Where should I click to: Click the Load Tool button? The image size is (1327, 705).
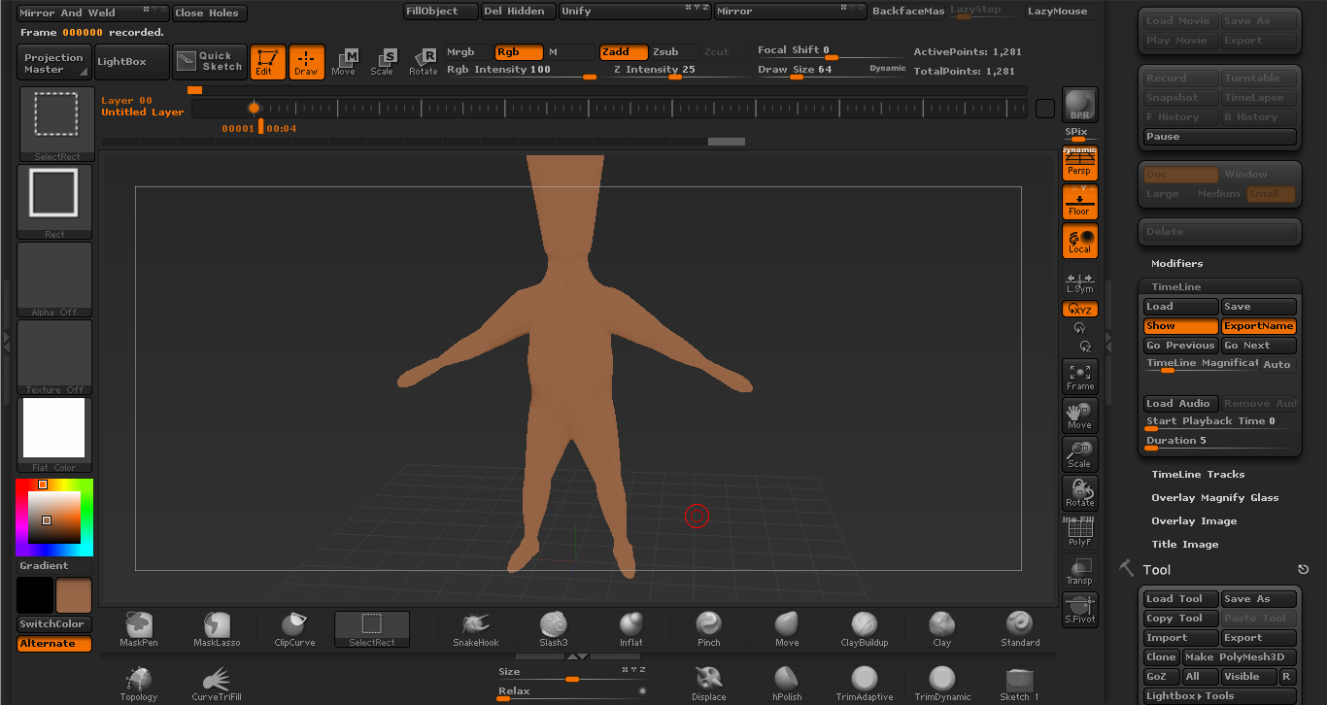point(1180,599)
